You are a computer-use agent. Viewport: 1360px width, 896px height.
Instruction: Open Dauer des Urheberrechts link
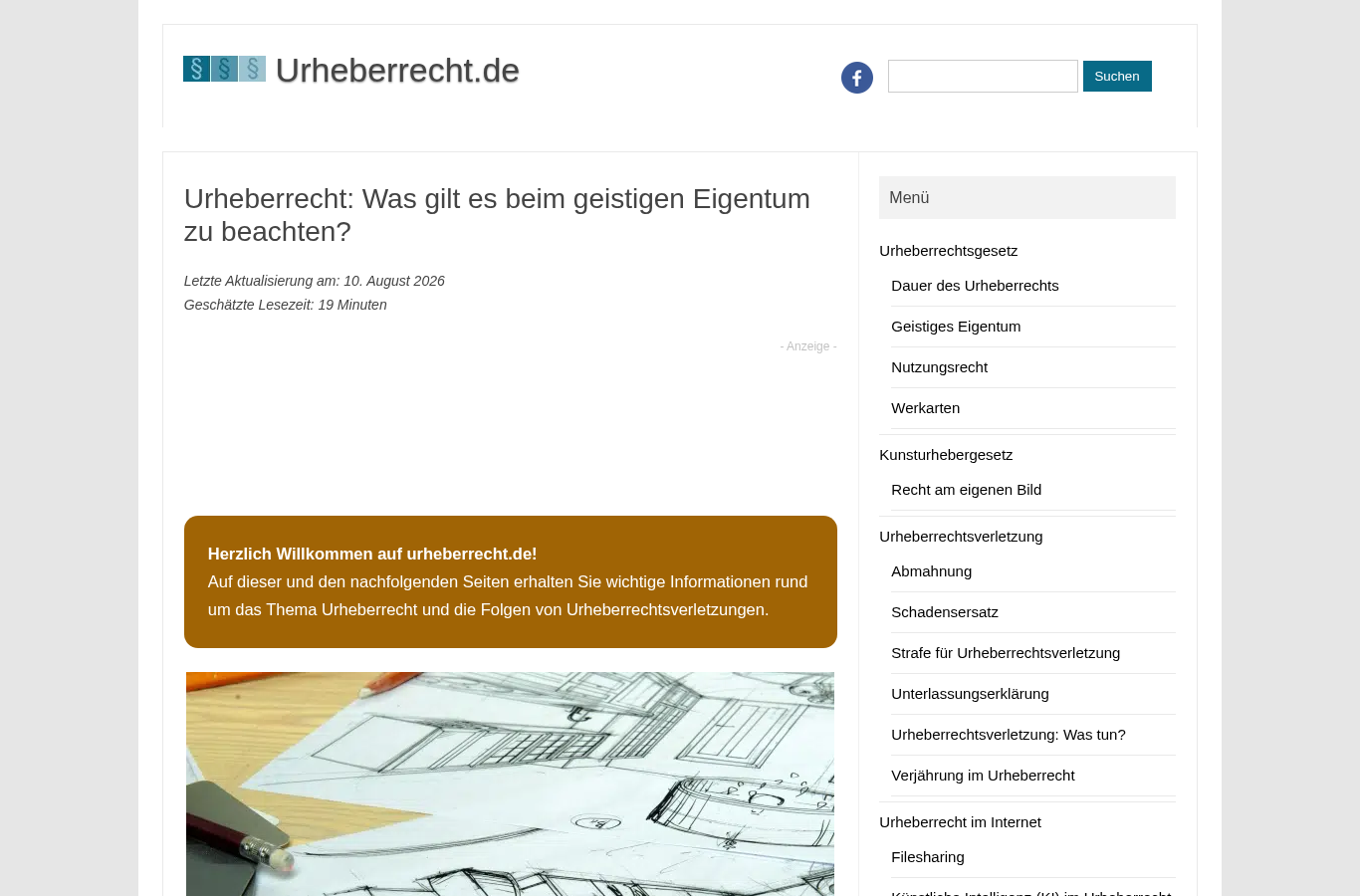975,286
